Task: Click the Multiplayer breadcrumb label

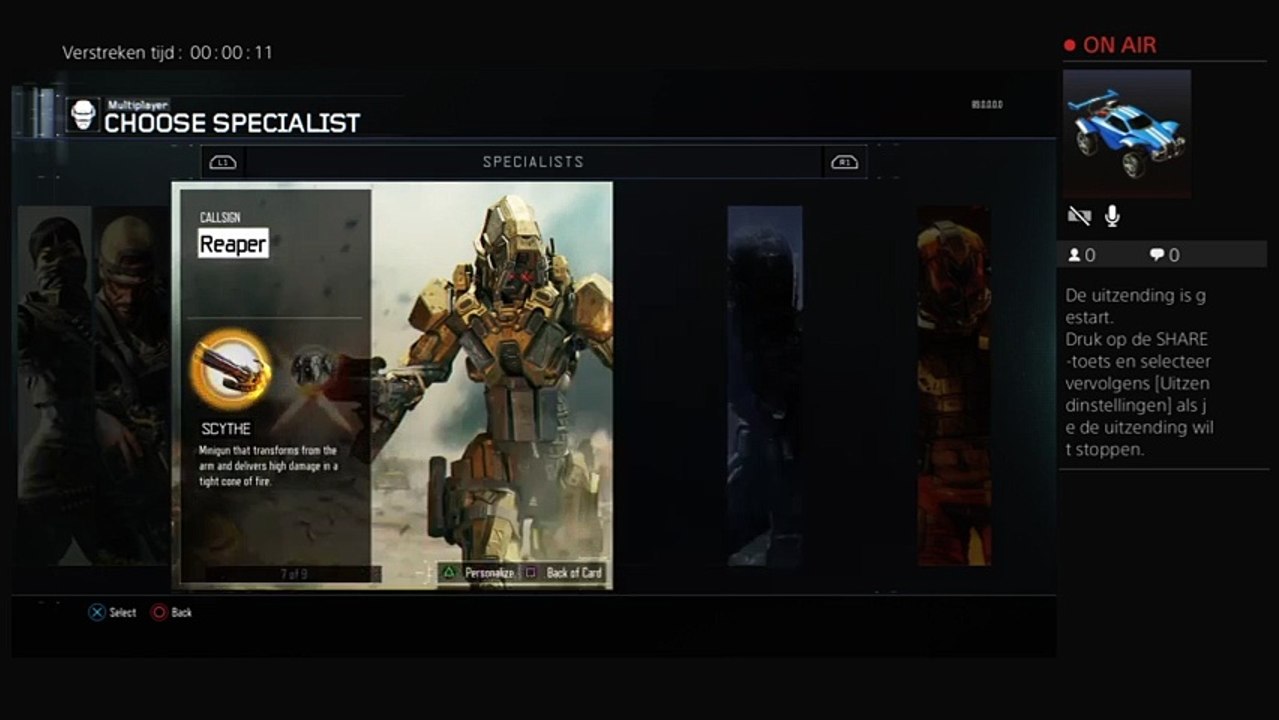Action: point(138,104)
